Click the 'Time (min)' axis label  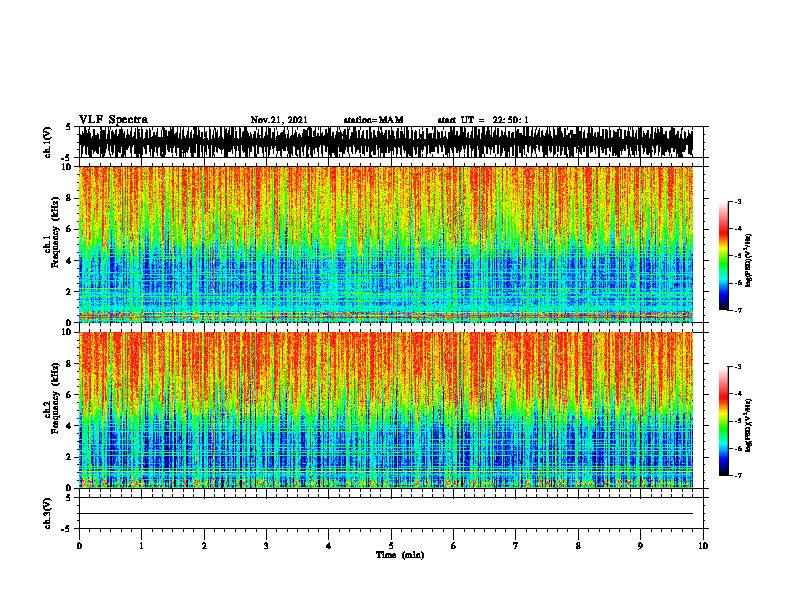[400, 555]
